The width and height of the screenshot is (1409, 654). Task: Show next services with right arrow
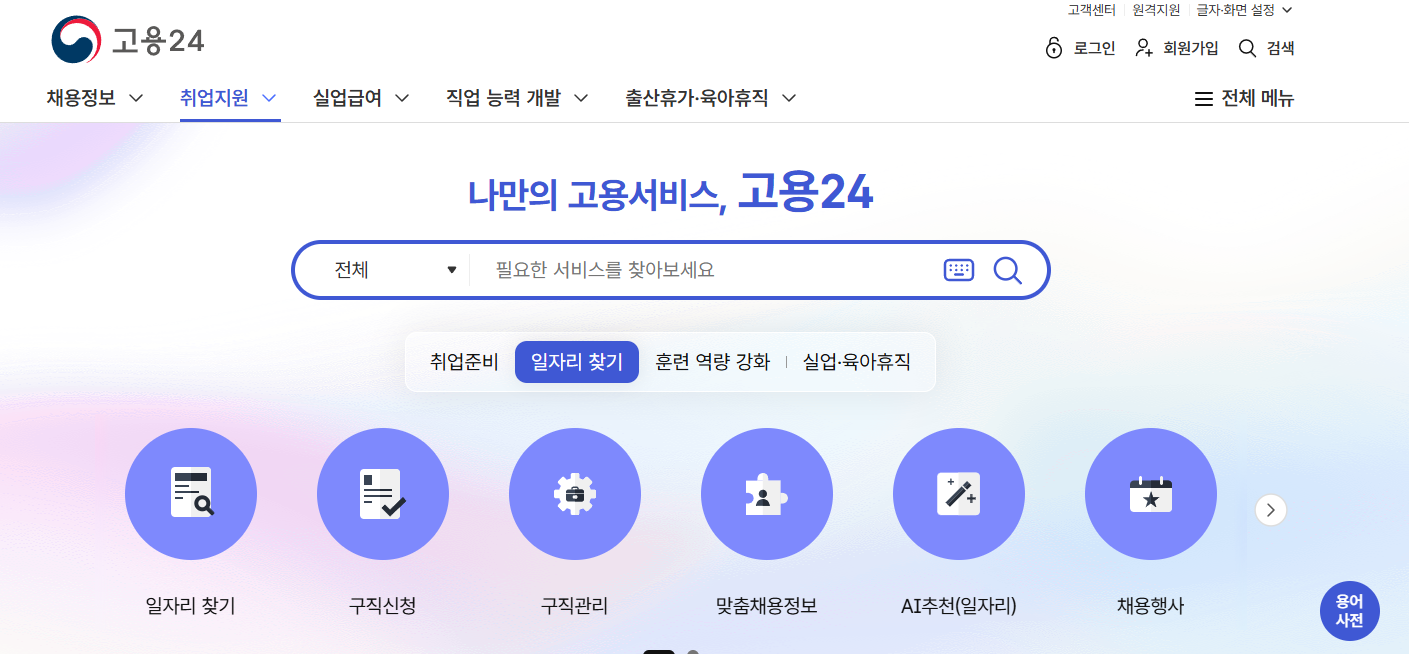click(1271, 510)
